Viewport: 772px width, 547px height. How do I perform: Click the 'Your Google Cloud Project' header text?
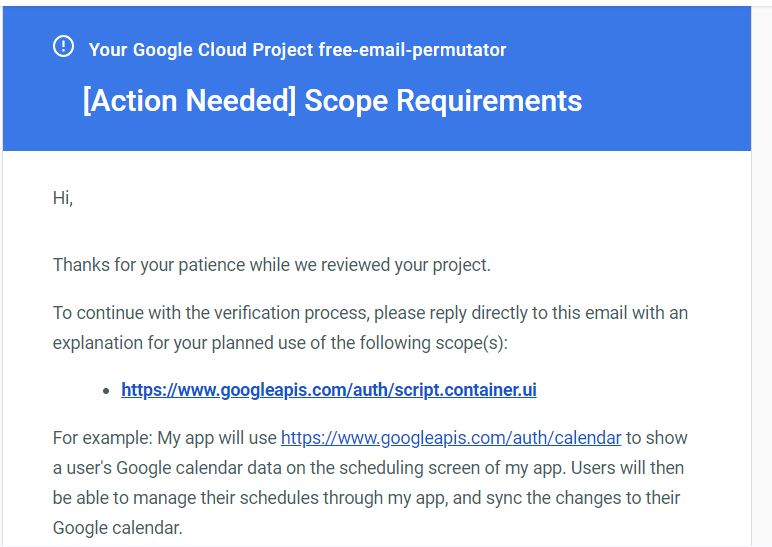coord(201,50)
